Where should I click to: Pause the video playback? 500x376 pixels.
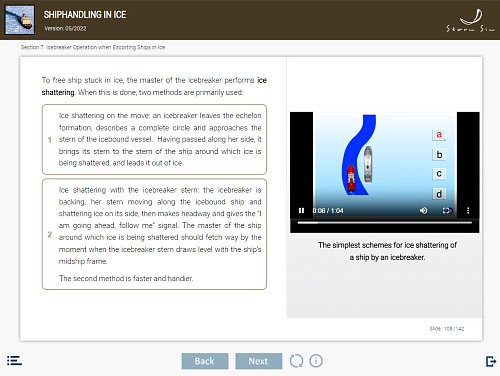click(x=301, y=210)
